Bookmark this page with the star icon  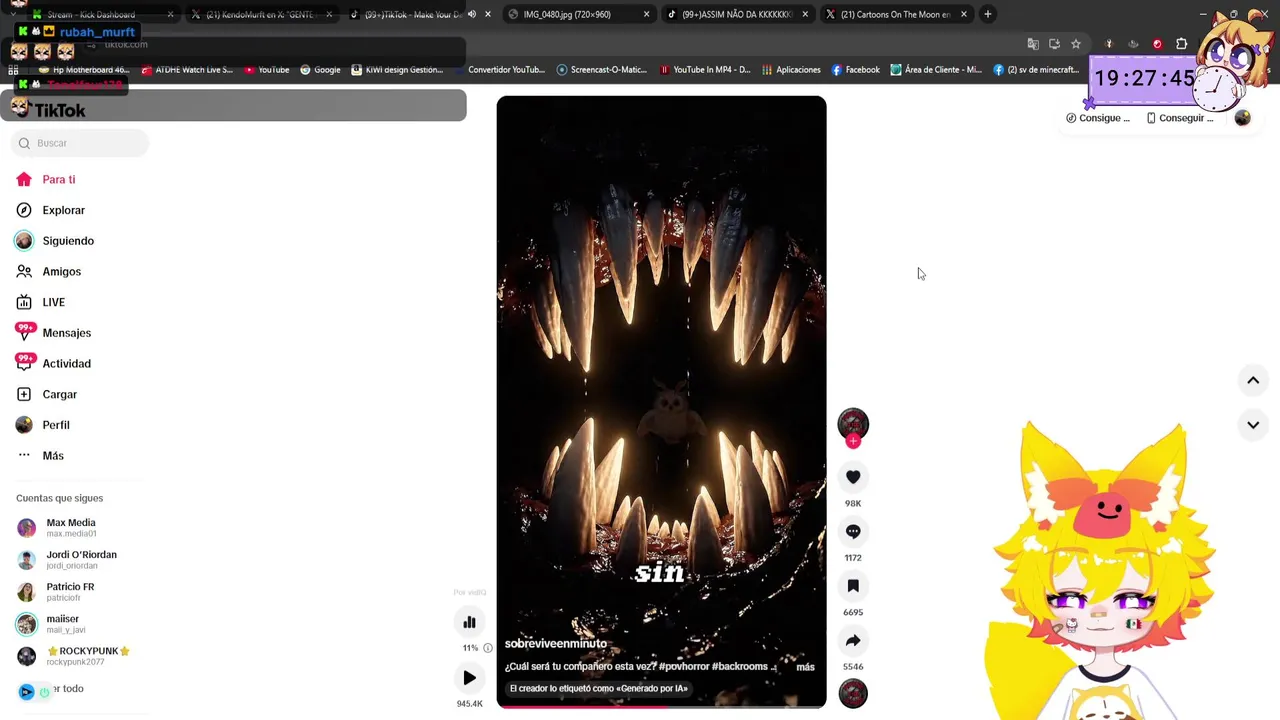pyautogui.click(x=1076, y=44)
